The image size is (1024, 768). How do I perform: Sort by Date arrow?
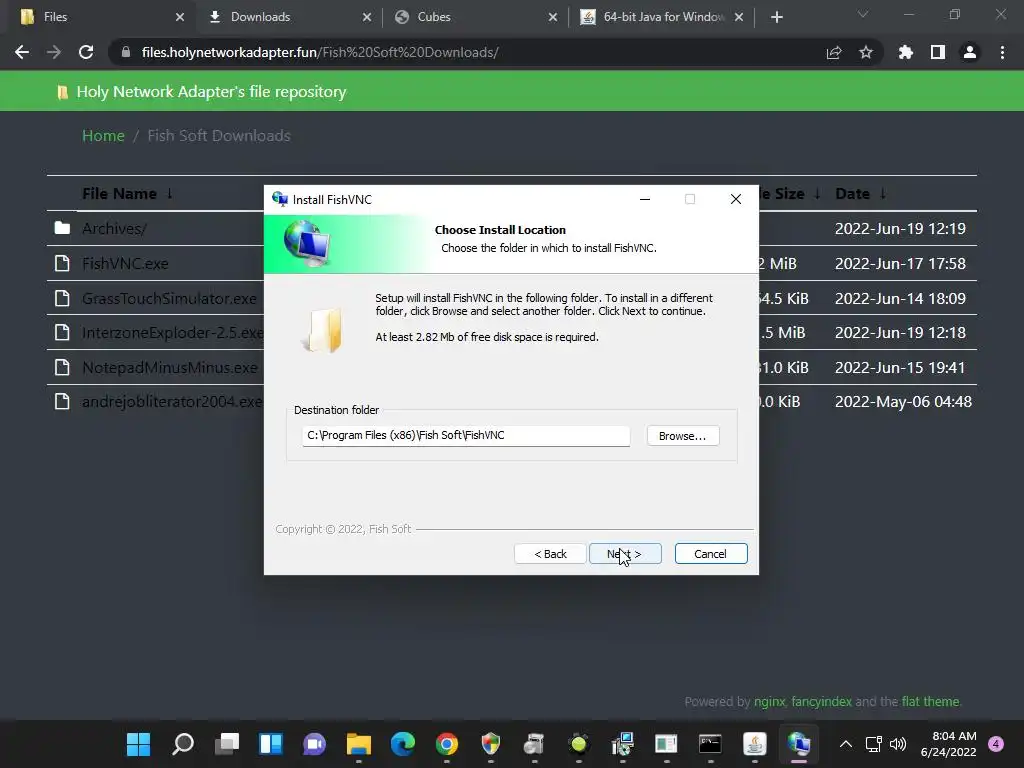(x=883, y=193)
